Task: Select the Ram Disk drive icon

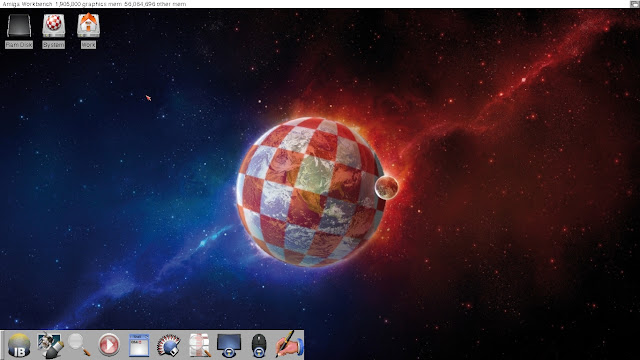Action: (x=19, y=26)
